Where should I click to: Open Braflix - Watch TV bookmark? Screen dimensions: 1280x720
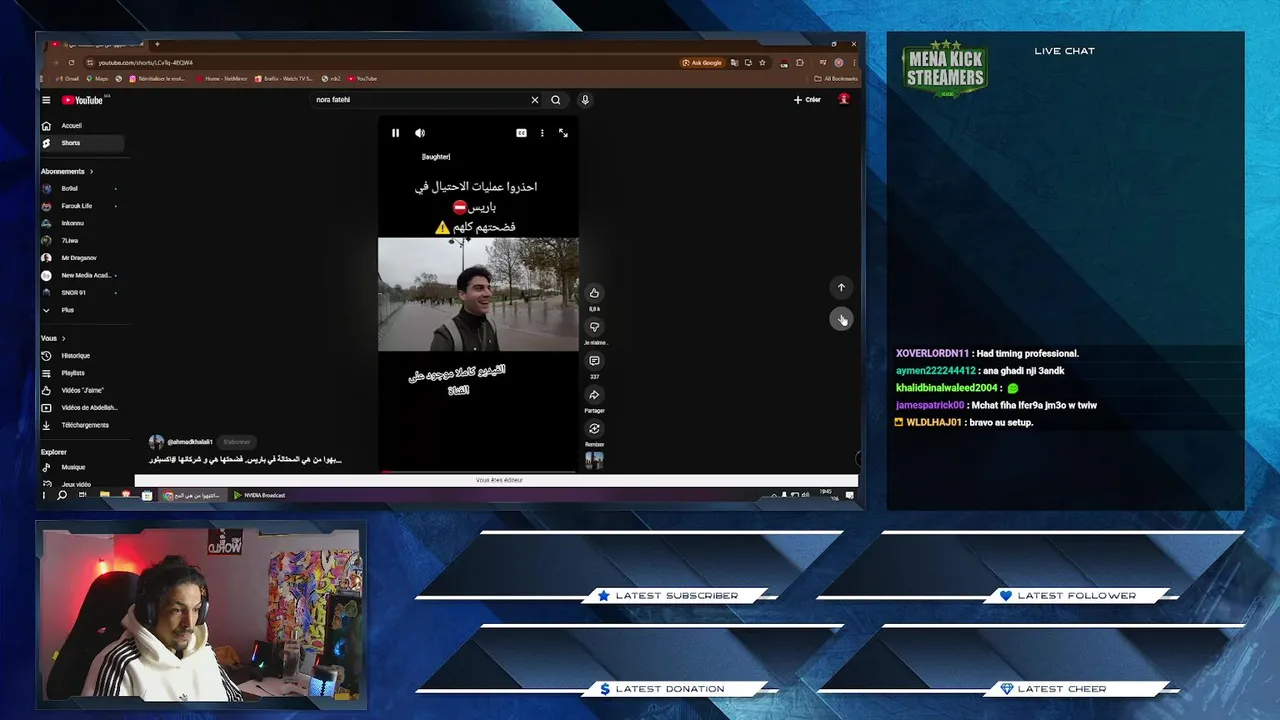[285, 78]
